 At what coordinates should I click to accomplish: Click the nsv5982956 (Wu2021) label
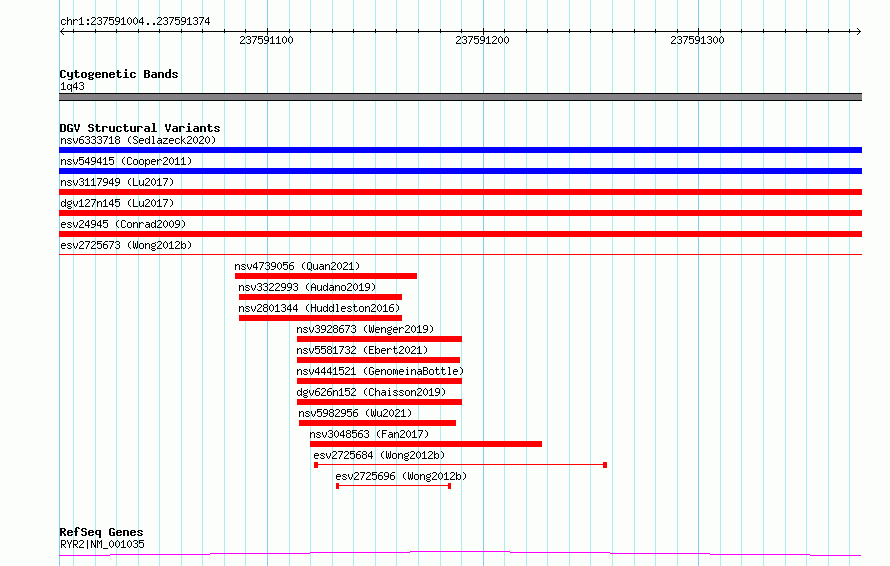point(355,413)
